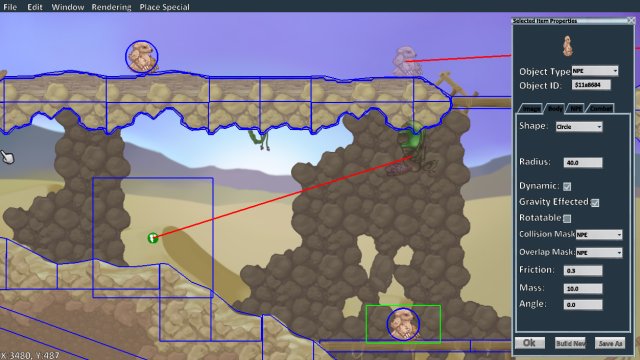The image size is (640, 360).
Task: Select the creature inside the green box
Action: pyautogui.click(x=403, y=324)
